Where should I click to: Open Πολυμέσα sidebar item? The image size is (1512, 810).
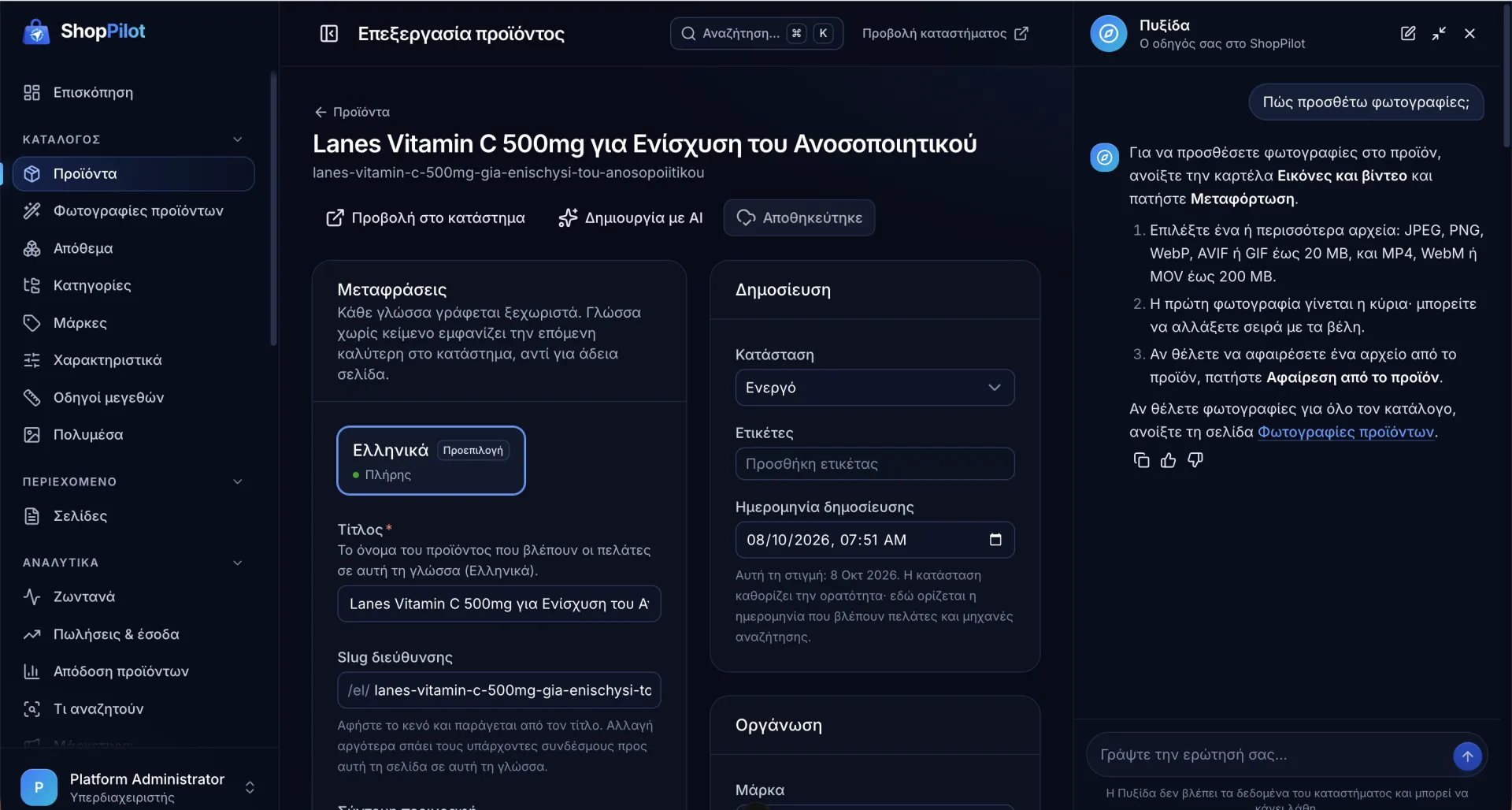[x=134, y=434]
